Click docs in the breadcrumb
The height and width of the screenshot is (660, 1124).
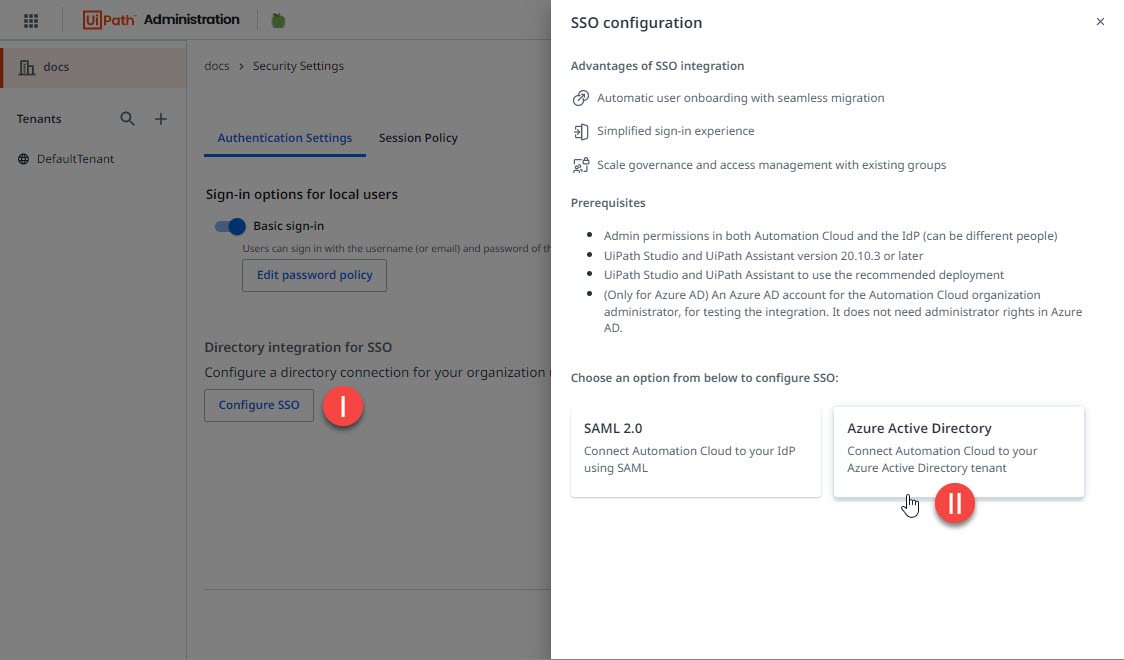216,66
